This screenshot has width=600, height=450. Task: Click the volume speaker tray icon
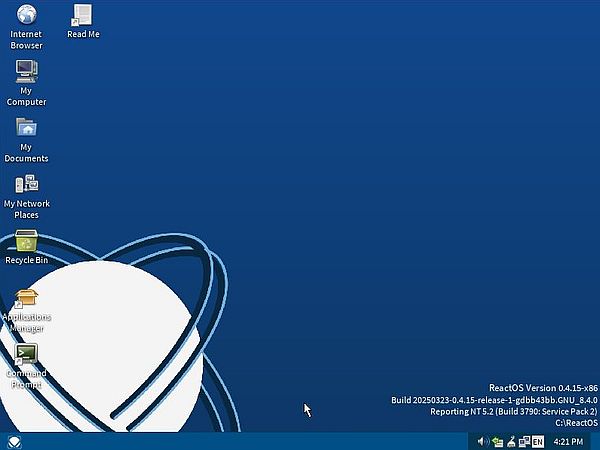(482, 441)
